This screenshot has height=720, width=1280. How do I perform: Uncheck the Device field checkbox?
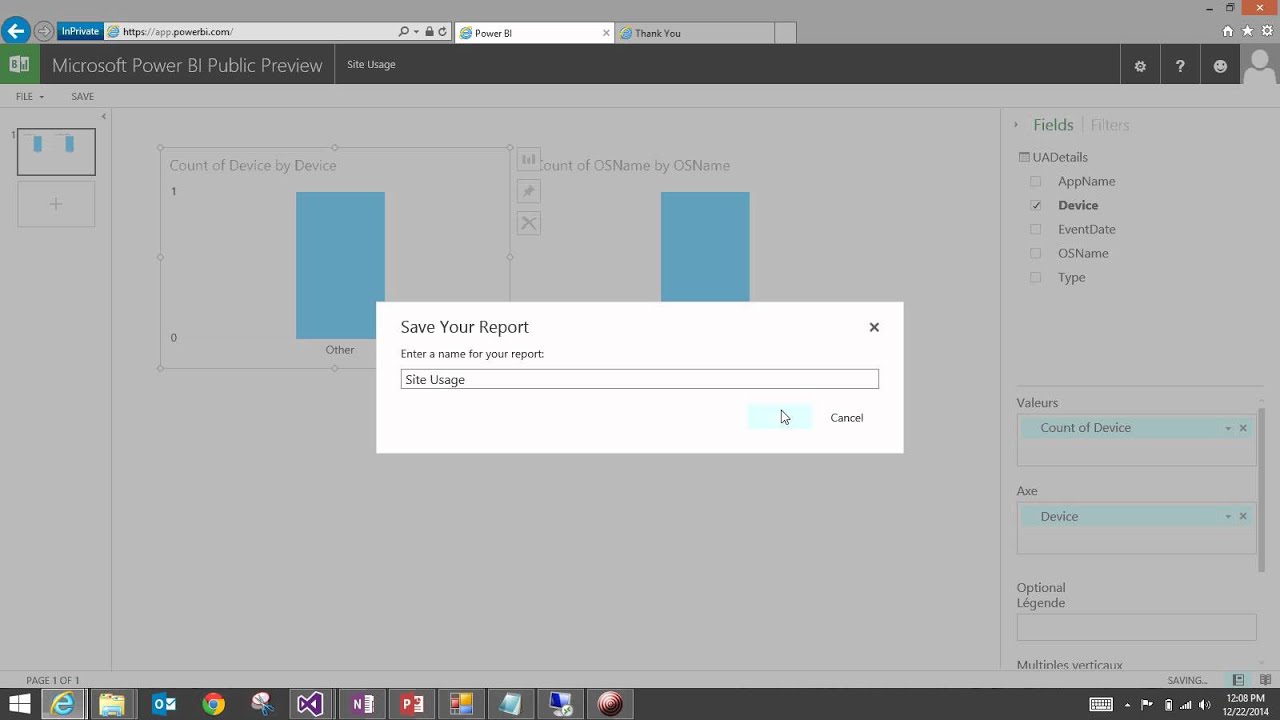tap(1036, 205)
